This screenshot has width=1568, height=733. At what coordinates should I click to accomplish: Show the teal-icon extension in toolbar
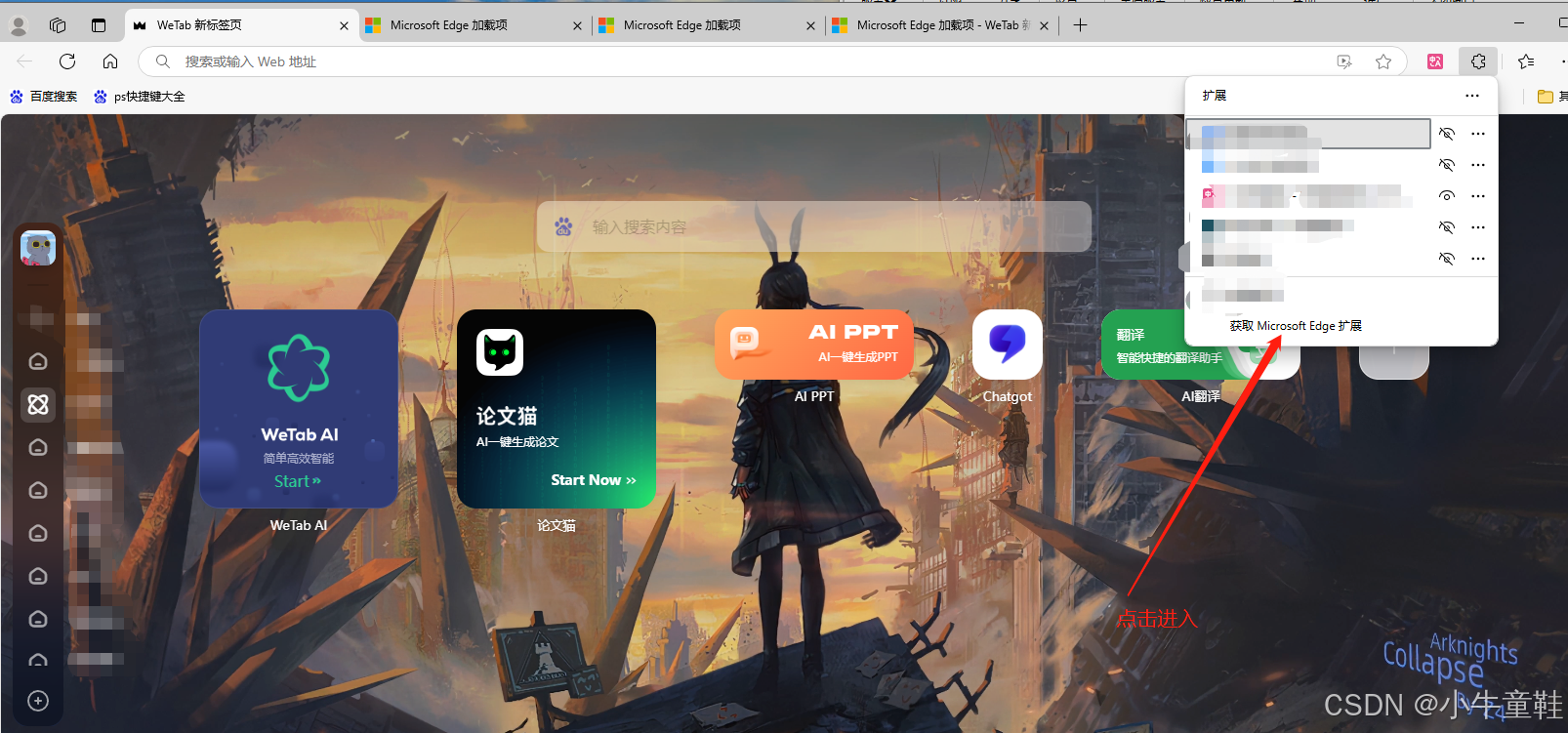(1447, 227)
